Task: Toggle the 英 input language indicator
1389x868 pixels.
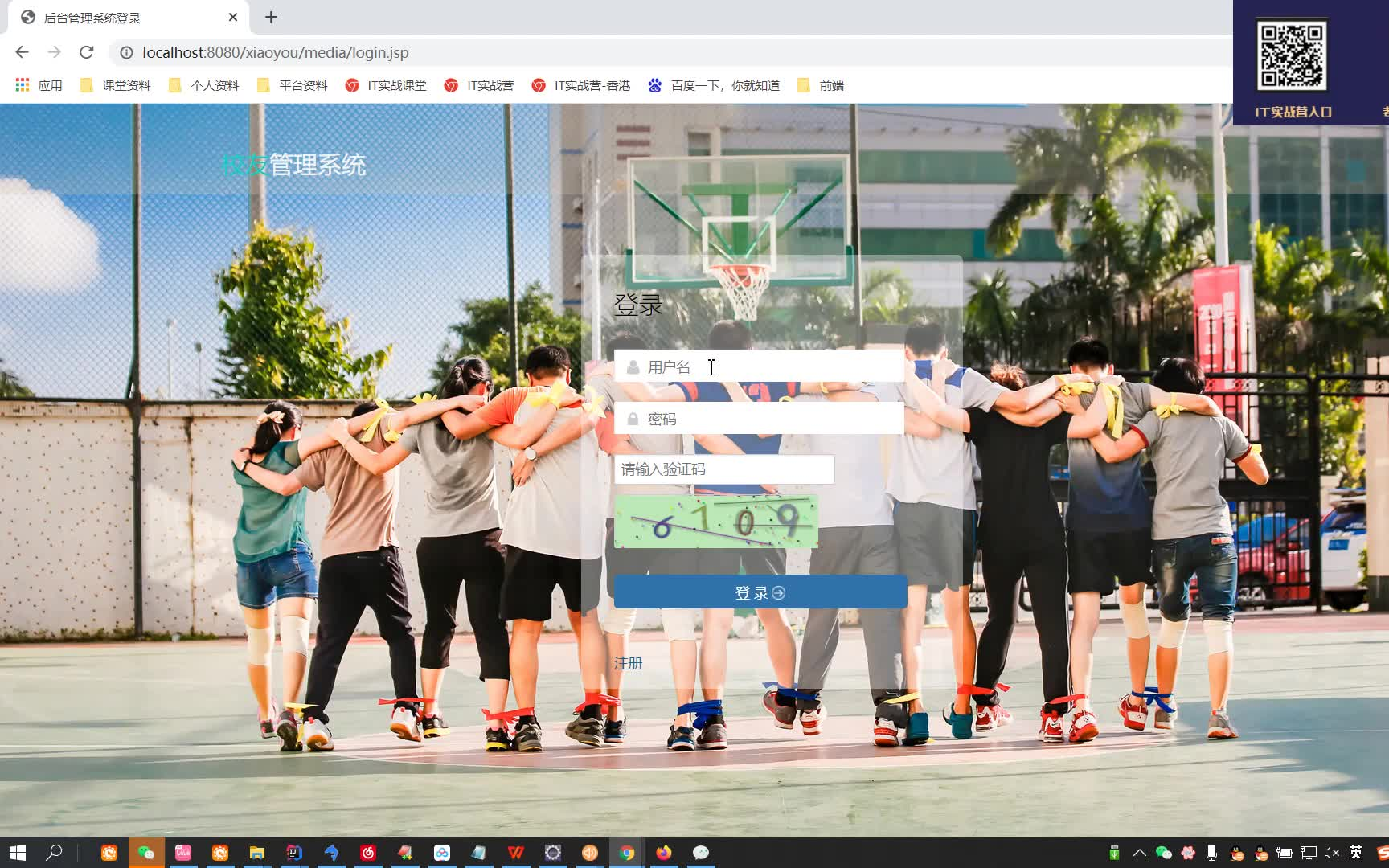Action: [1356, 853]
